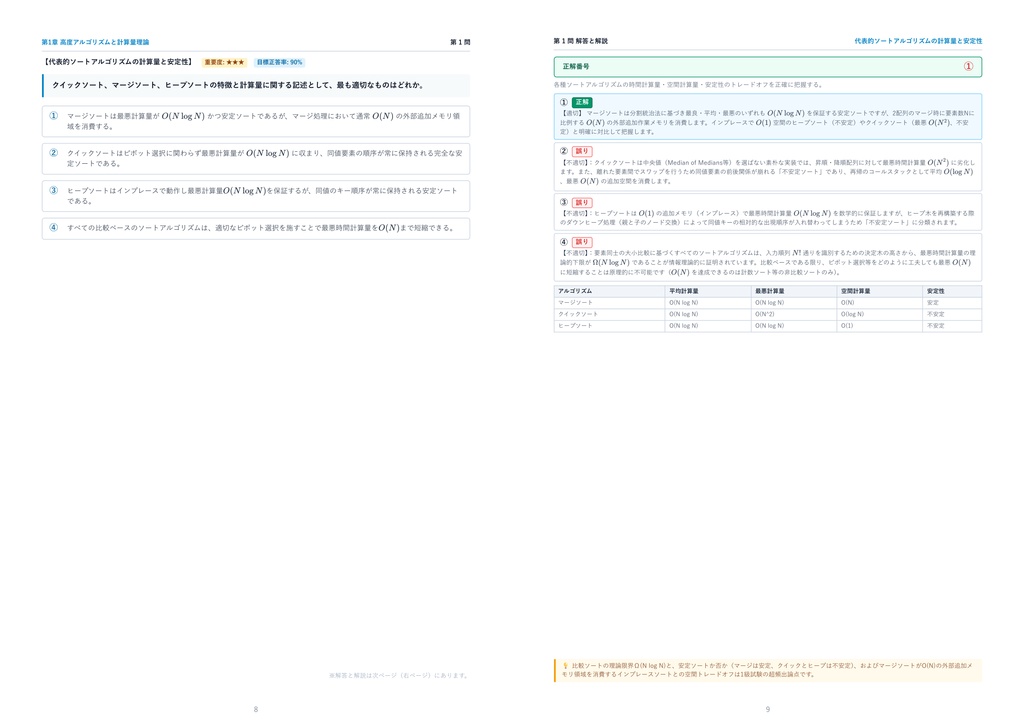Viewport: 1024px width, 724px height.
Task: Click the '第 1 問 解答と解説' heading
Action: [x=581, y=41]
